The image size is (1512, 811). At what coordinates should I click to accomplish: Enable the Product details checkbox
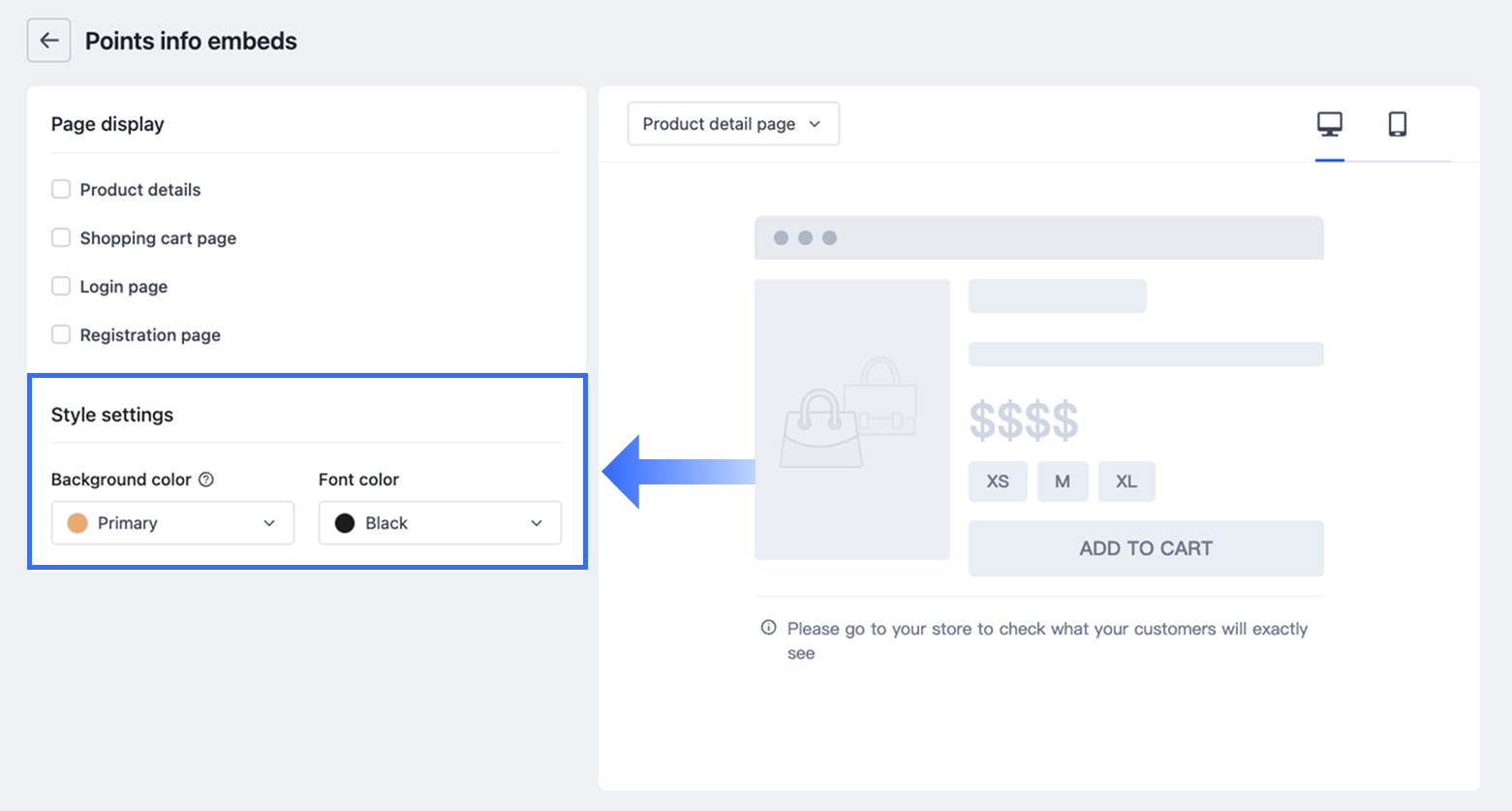(x=61, y=189)
